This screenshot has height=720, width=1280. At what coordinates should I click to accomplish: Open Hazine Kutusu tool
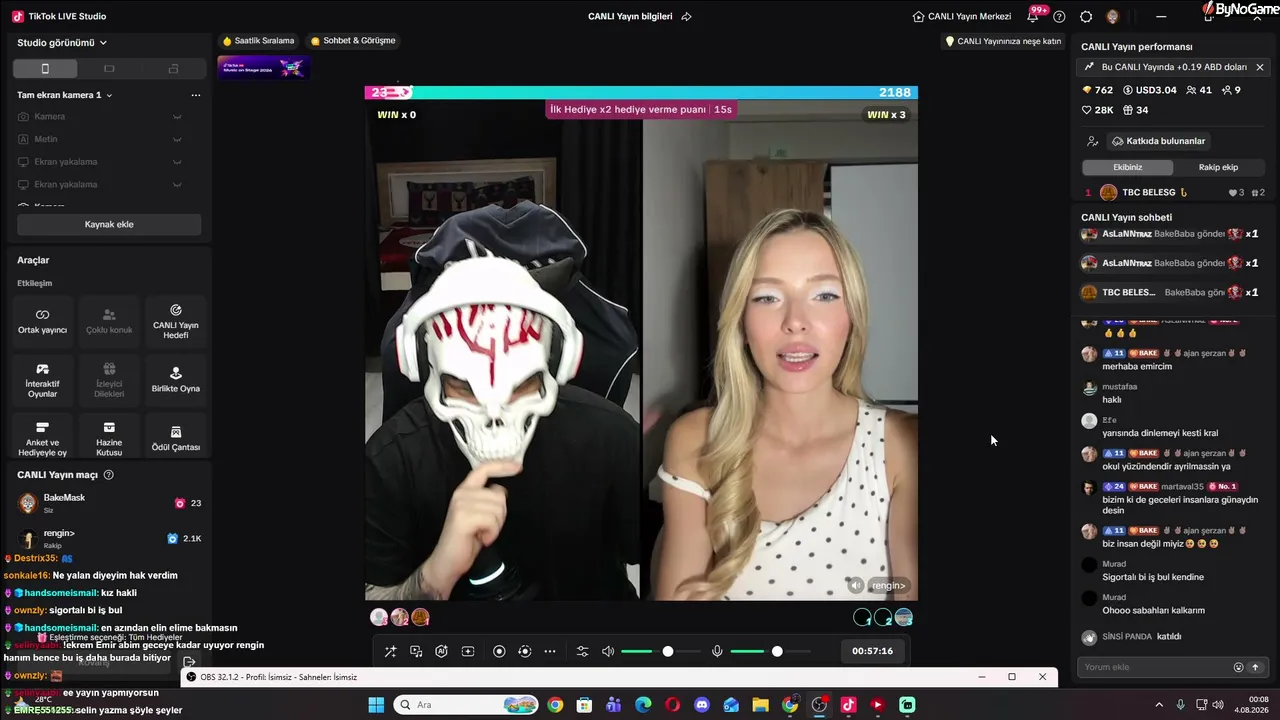(x=109, y=437)
